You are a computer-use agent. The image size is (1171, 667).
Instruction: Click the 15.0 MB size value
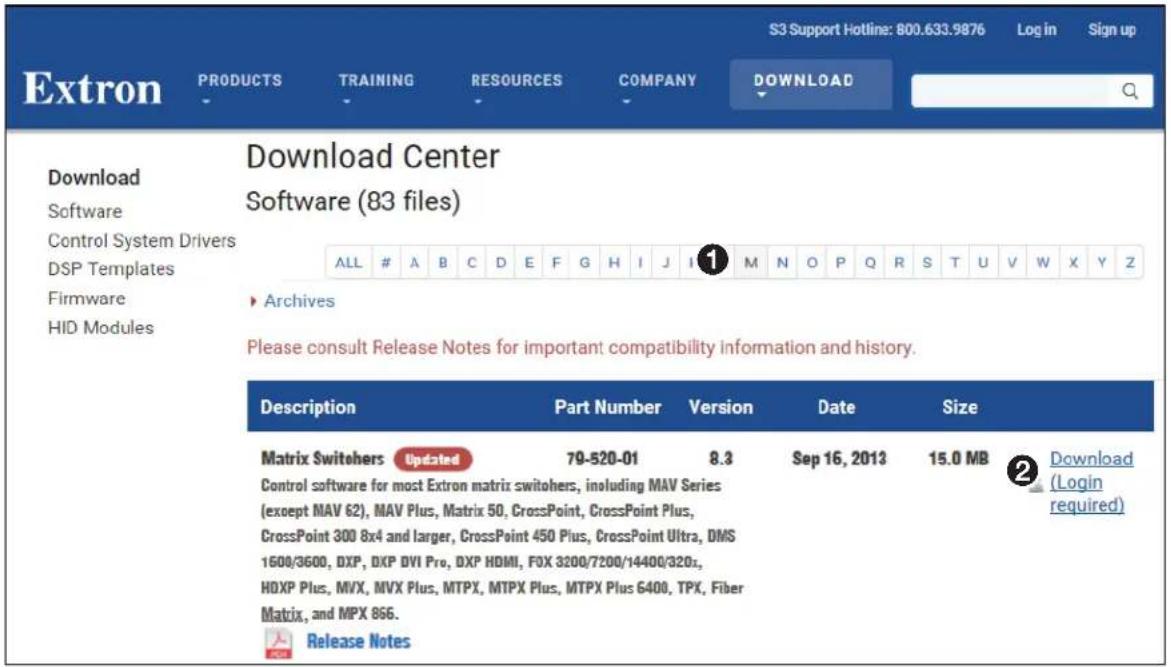pyautogui.click(x=958, y=459)
